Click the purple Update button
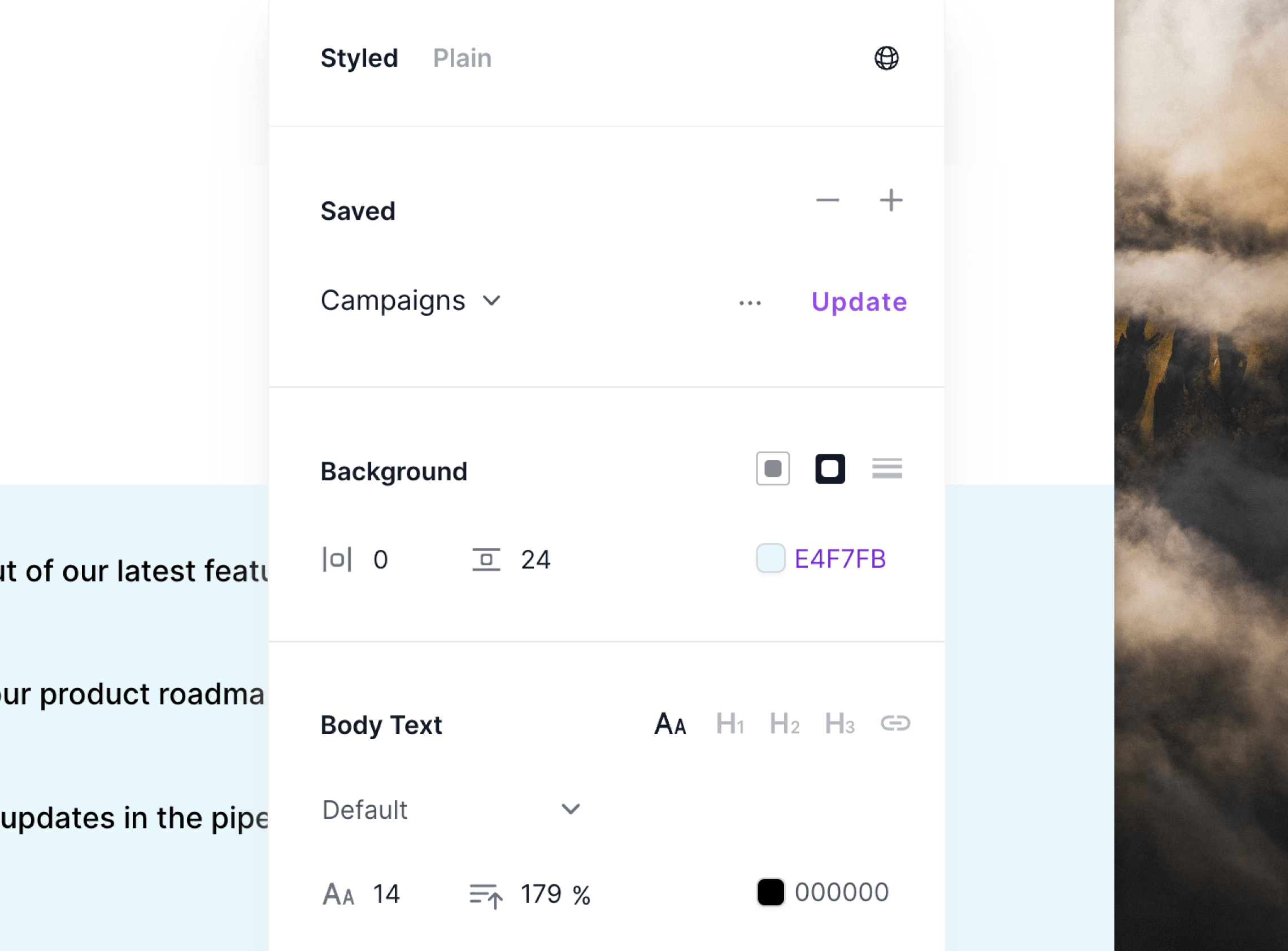The height and width of the screenshot is (951, 1288). pyautogui.click(x=859, y=302)
